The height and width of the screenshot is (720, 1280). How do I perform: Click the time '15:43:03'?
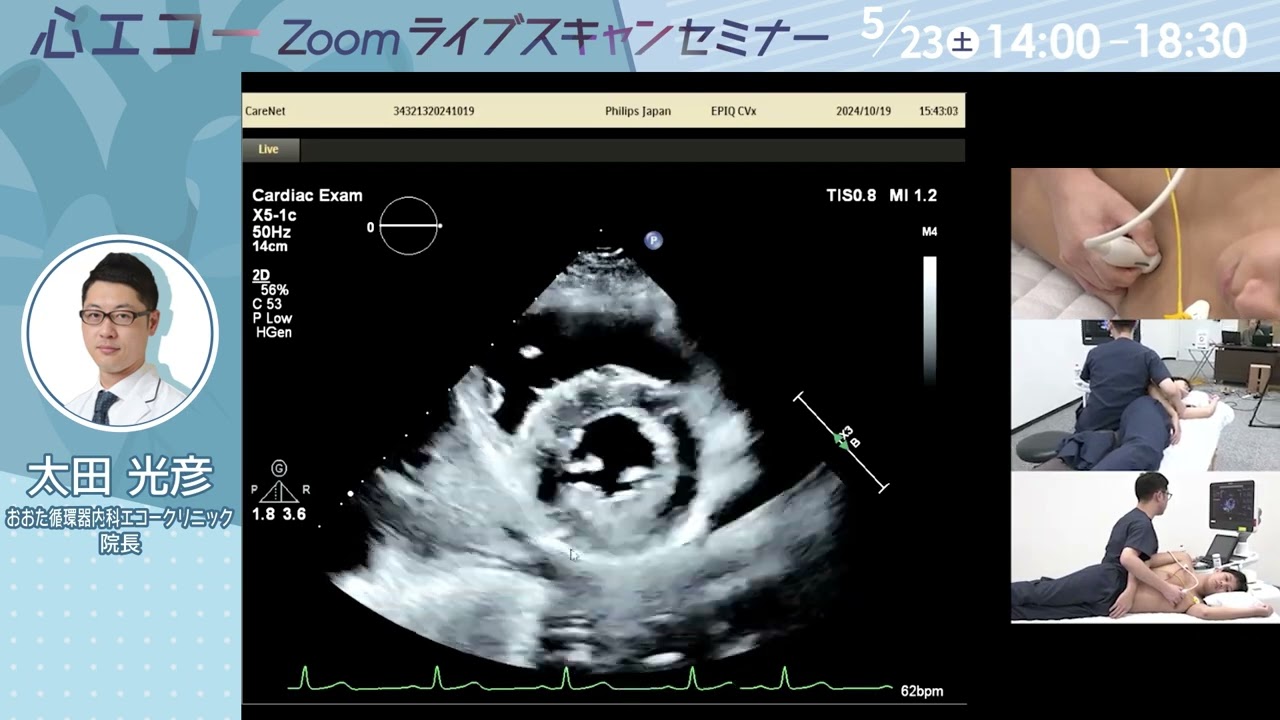coord(938,111)
